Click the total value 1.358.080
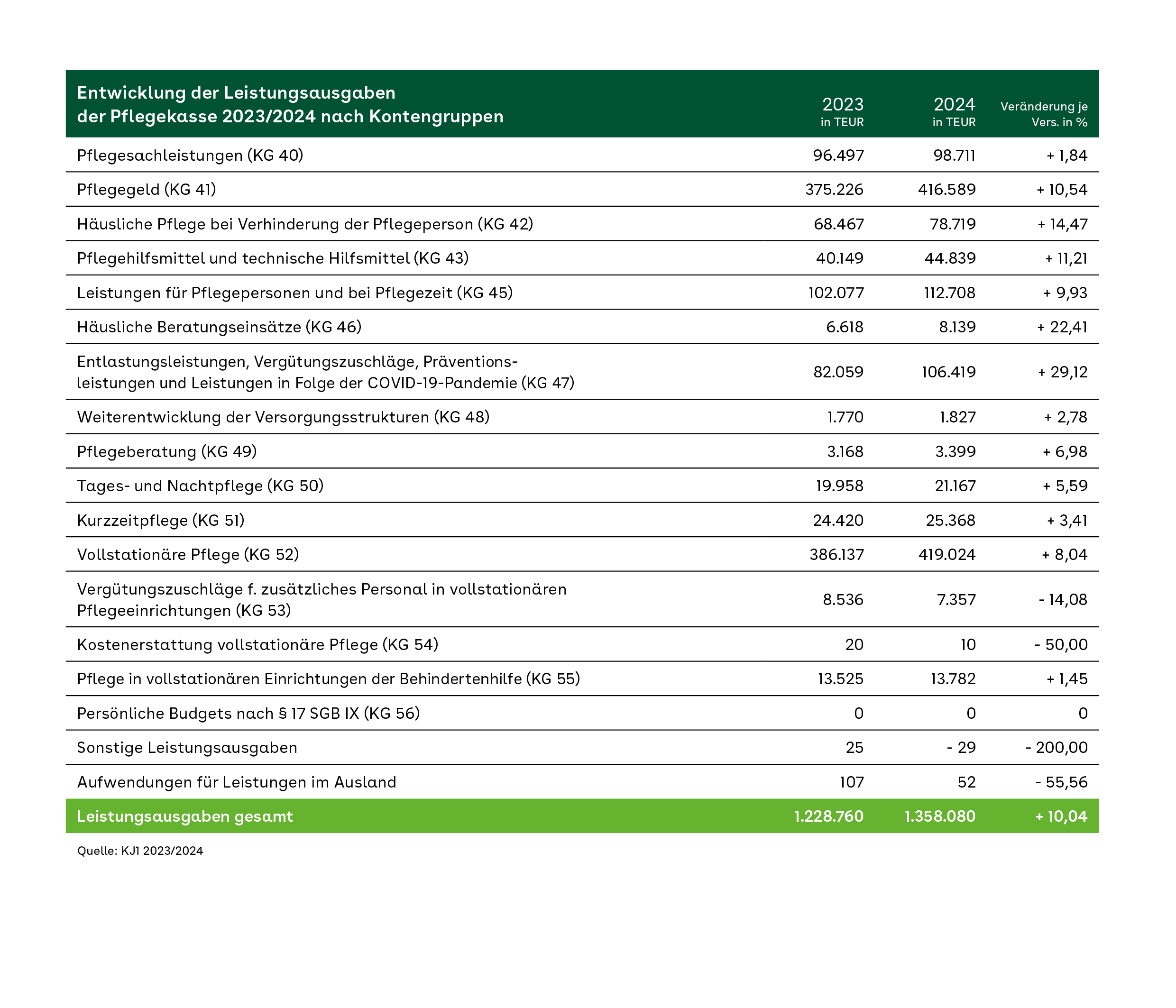The image size is (1176, 1008). click(940, 816)
